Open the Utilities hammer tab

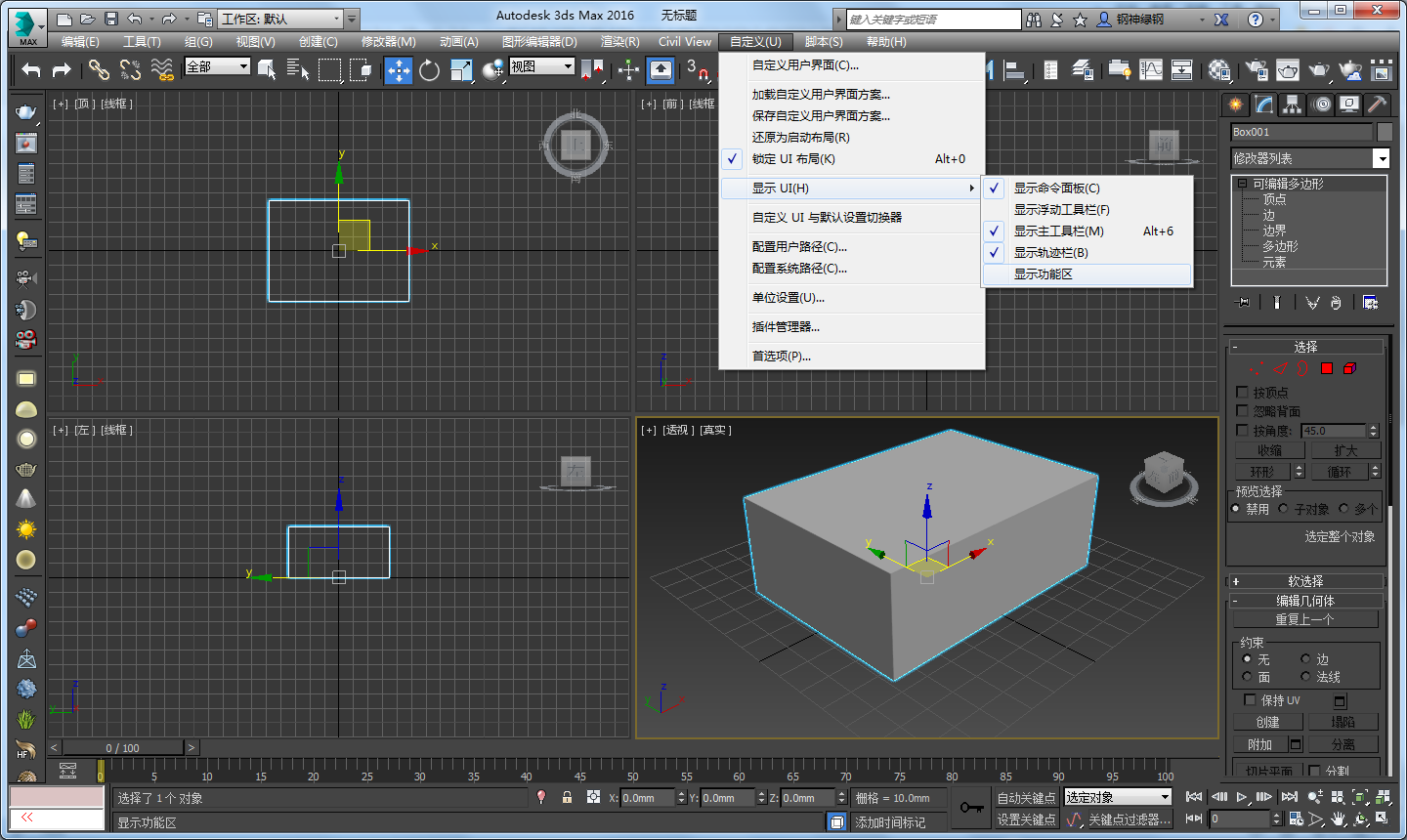pos(1377,104)
